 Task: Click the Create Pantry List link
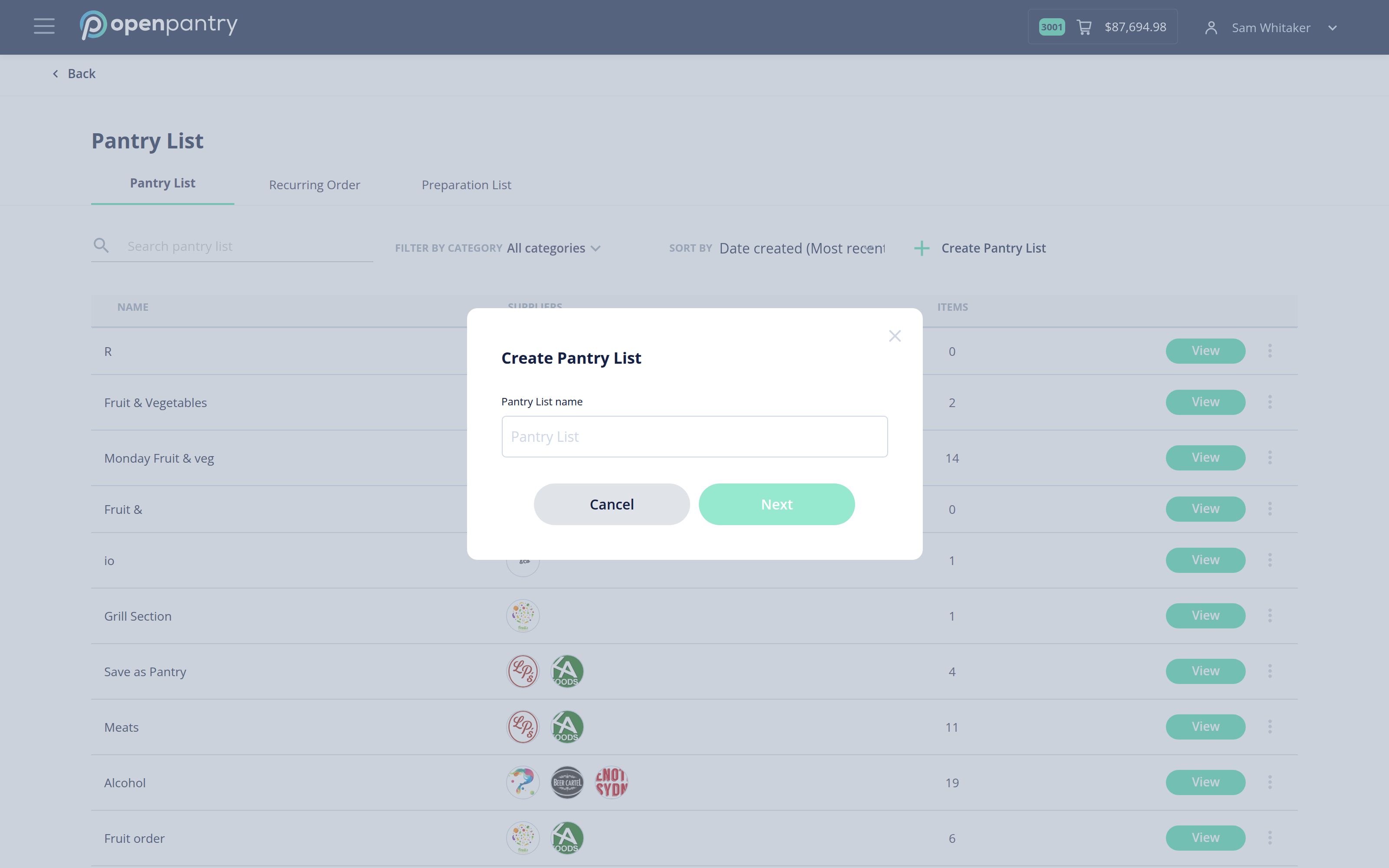pyautogui.click(x=994, y=248)
